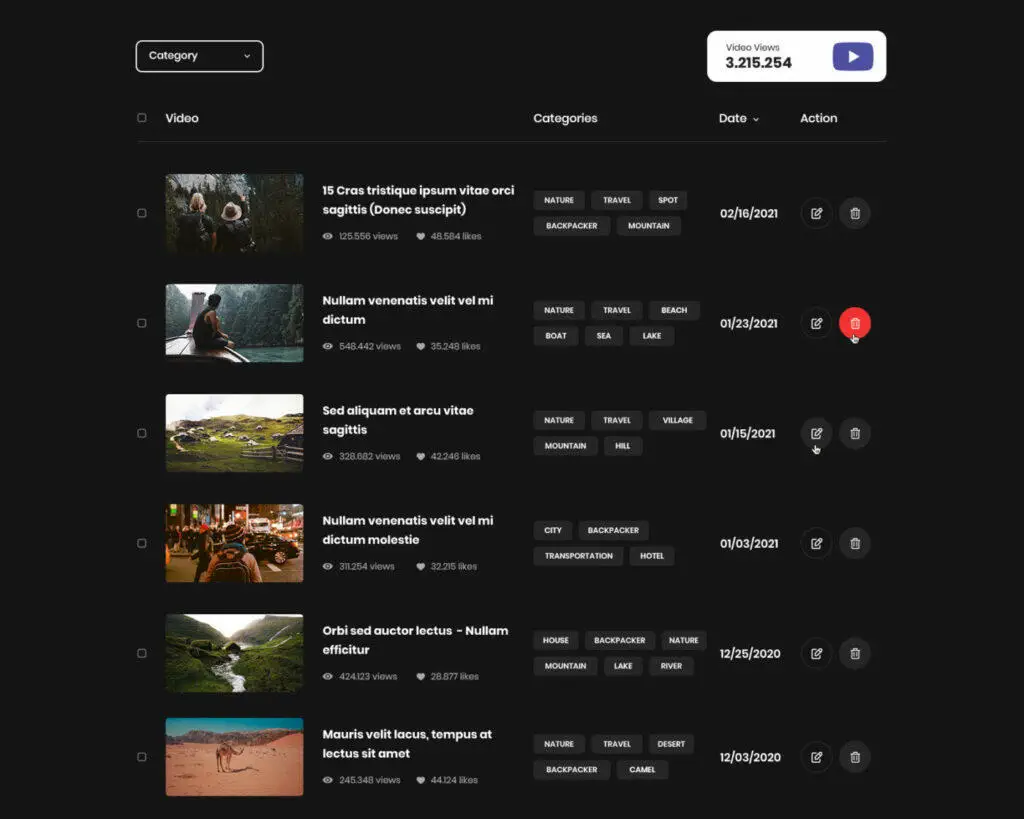Click the heart icon beside 44.124 likes
The width and height of the screenshot is (1024, 819).
421,780
